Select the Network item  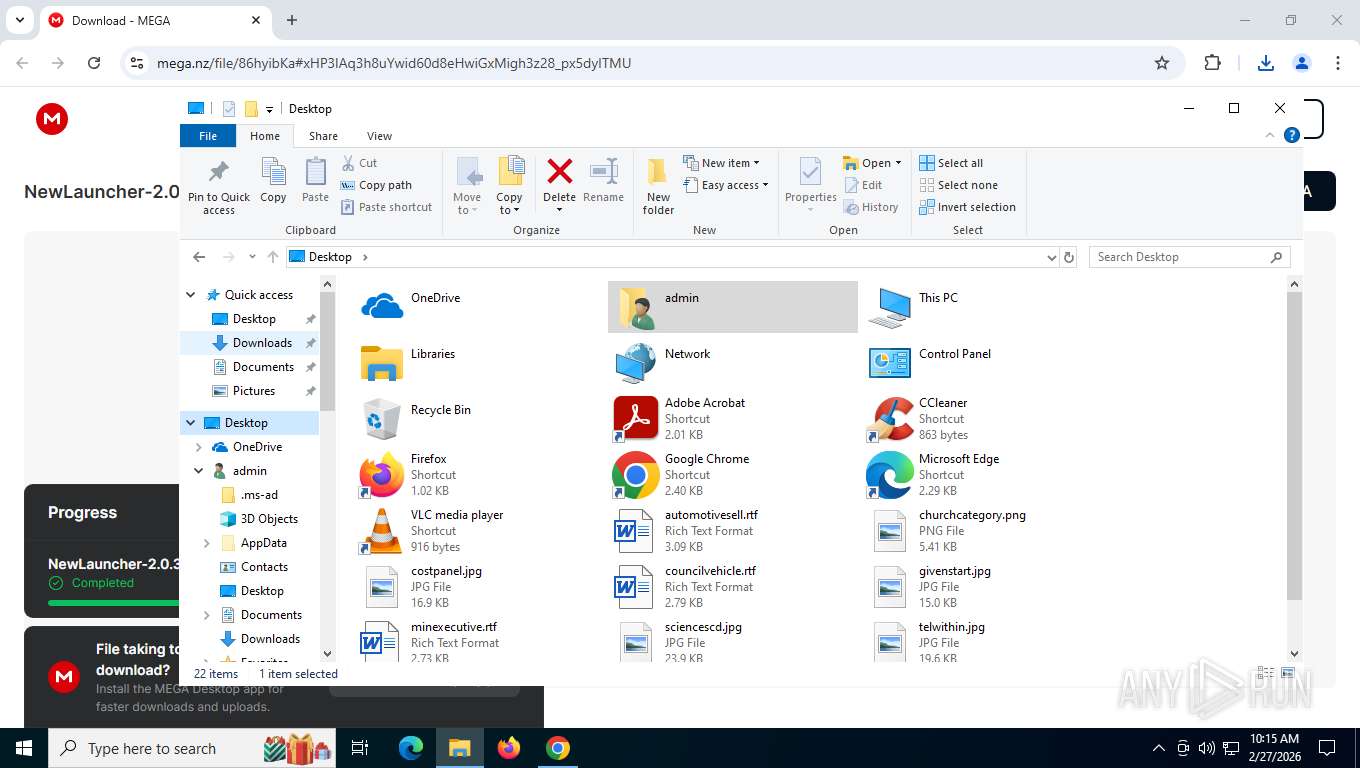pos(734,362)
